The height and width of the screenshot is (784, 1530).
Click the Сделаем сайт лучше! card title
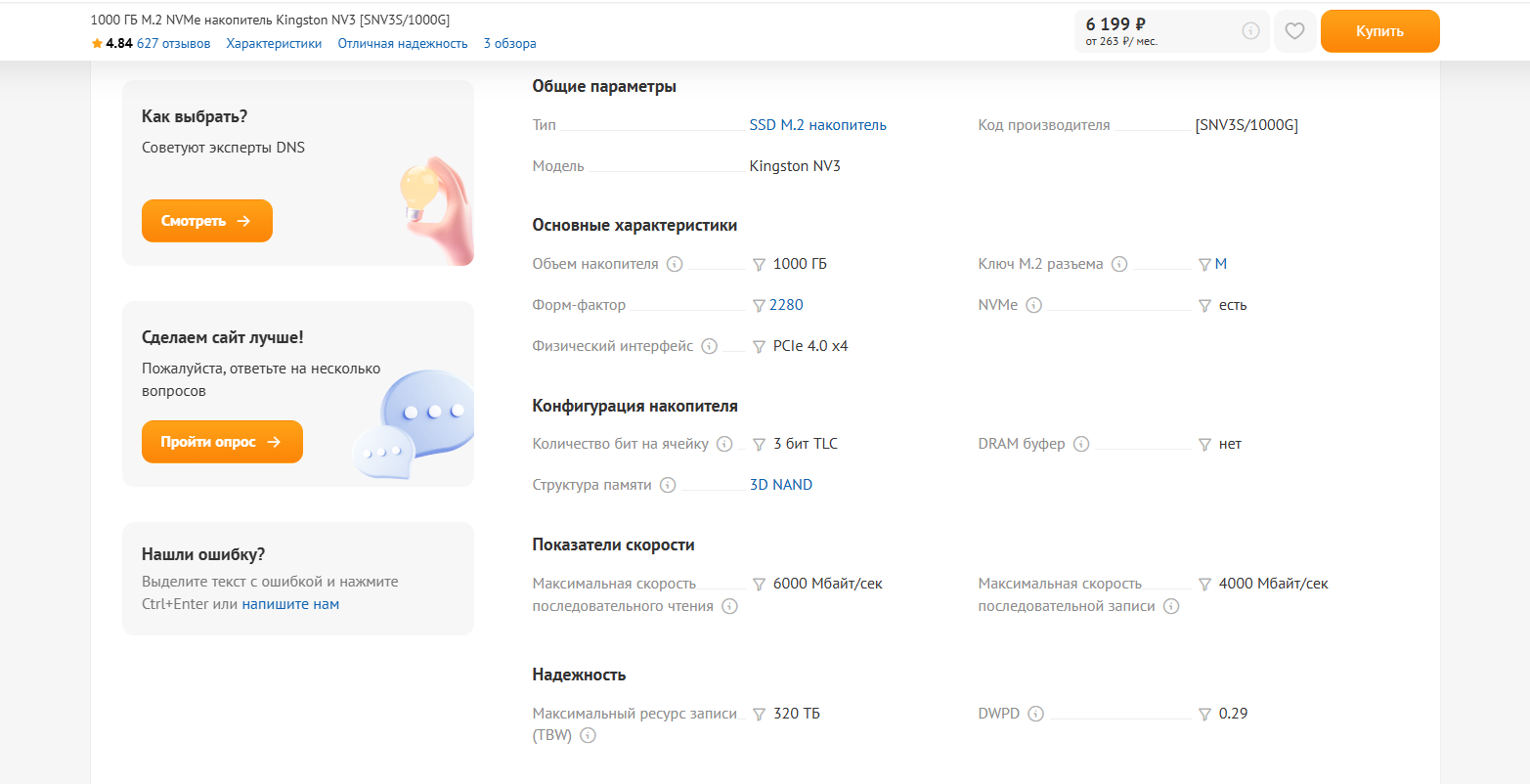(223, 337)
